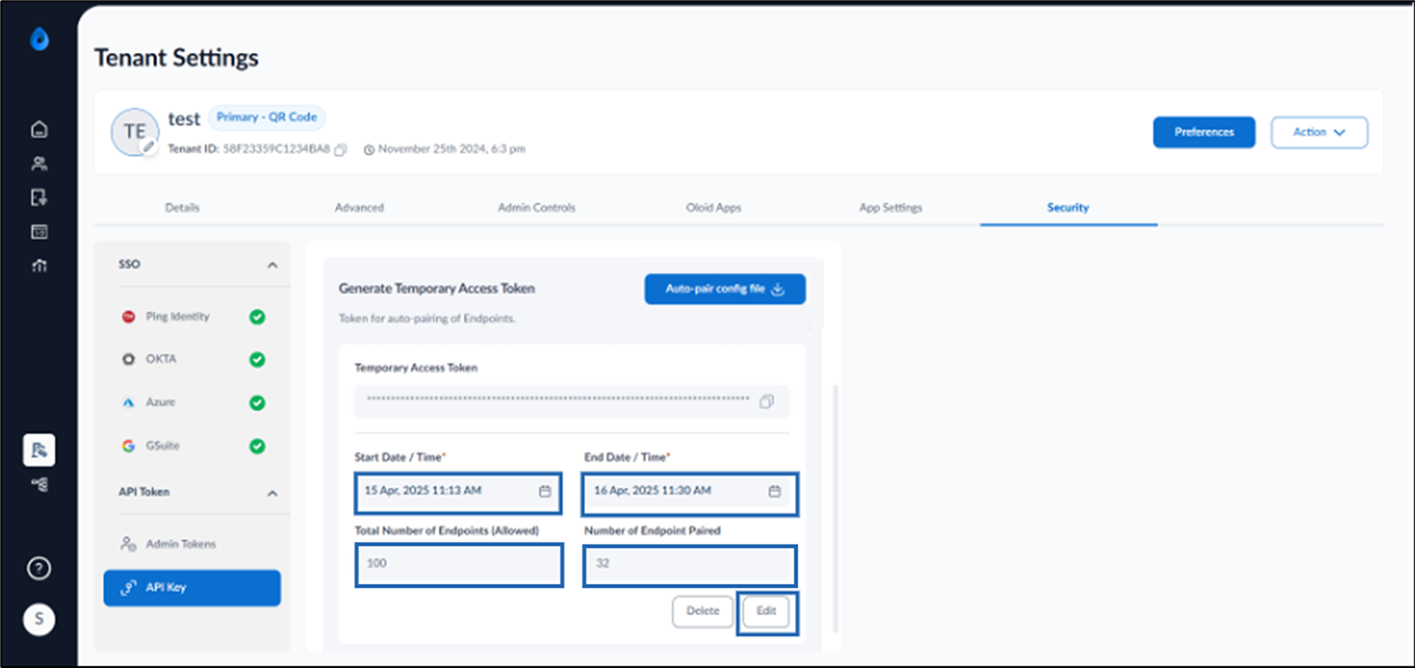The width and height of the screenshot is (1415, 671).
Task: Open the Users icon in sidebar
Action: click(x=39, y=163)
